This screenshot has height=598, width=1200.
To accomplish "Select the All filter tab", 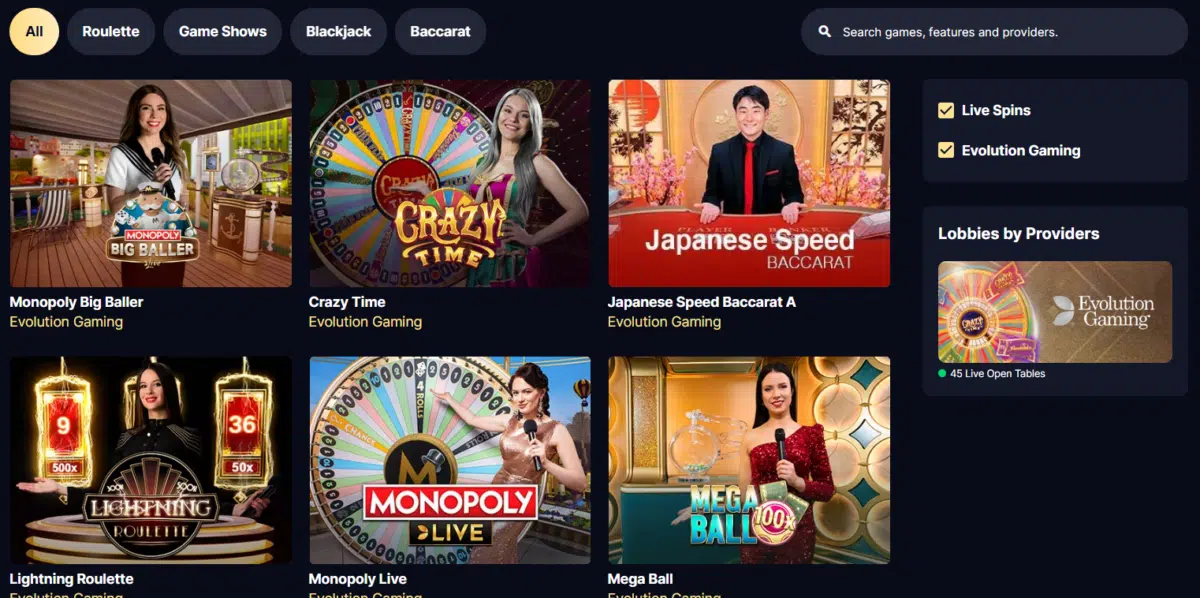I will (34, 31).
